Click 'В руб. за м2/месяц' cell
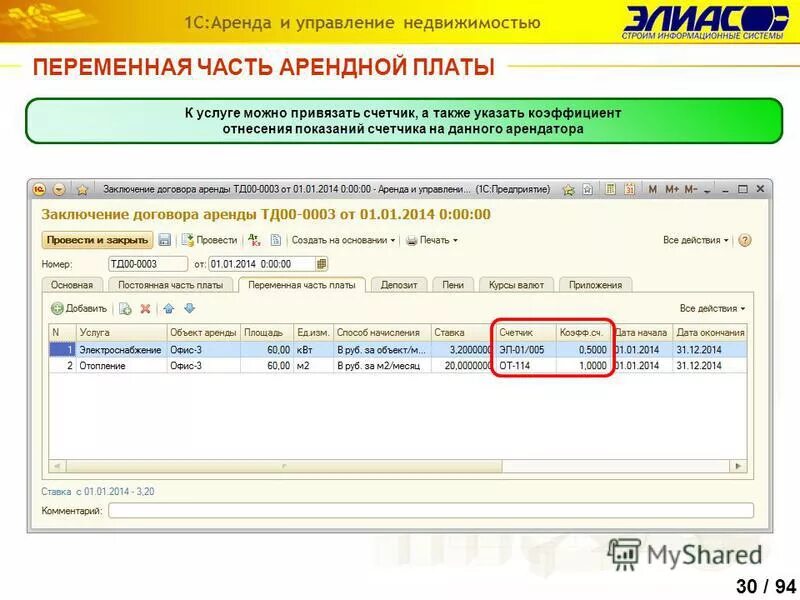This screenshot has height=600, width=800. pyautogui.click(x=382, y=365)
